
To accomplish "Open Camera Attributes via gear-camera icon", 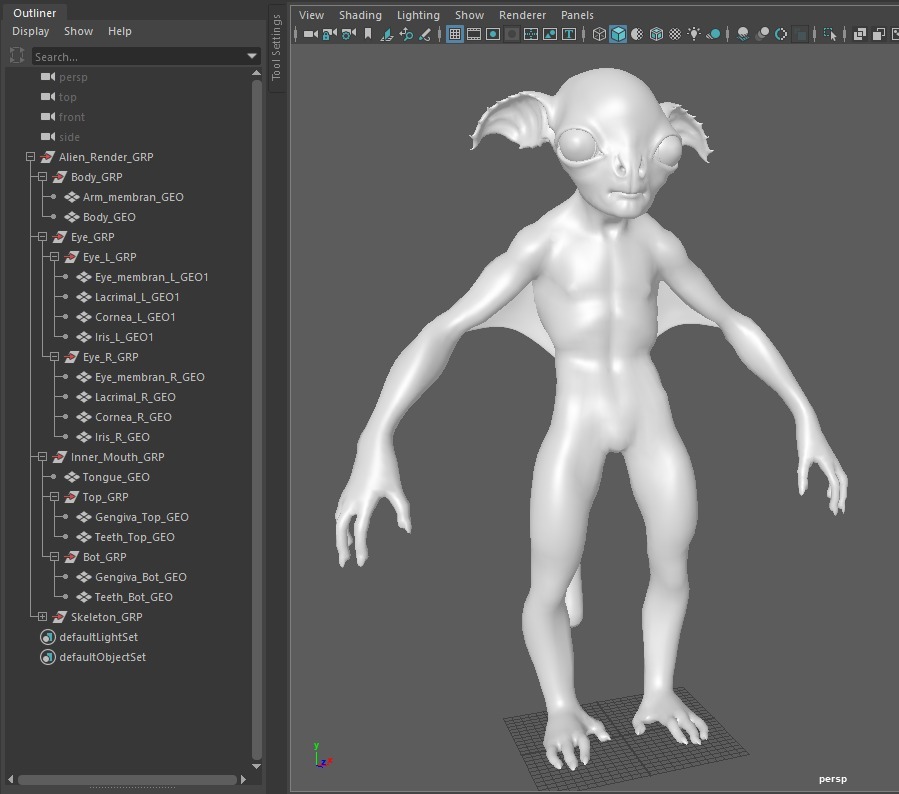I will pyautogui.click(x=349, y=34).
